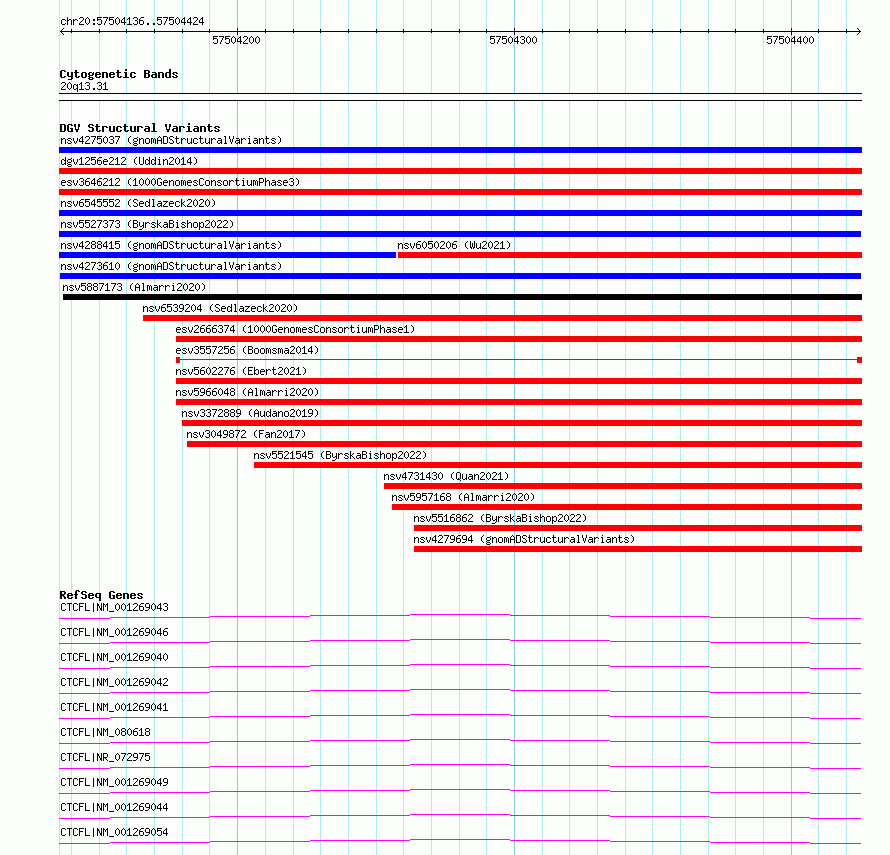
Task: Open nsv5527373 (ByrskaBishop2022) variant
Action: click(x=147, y=224)
